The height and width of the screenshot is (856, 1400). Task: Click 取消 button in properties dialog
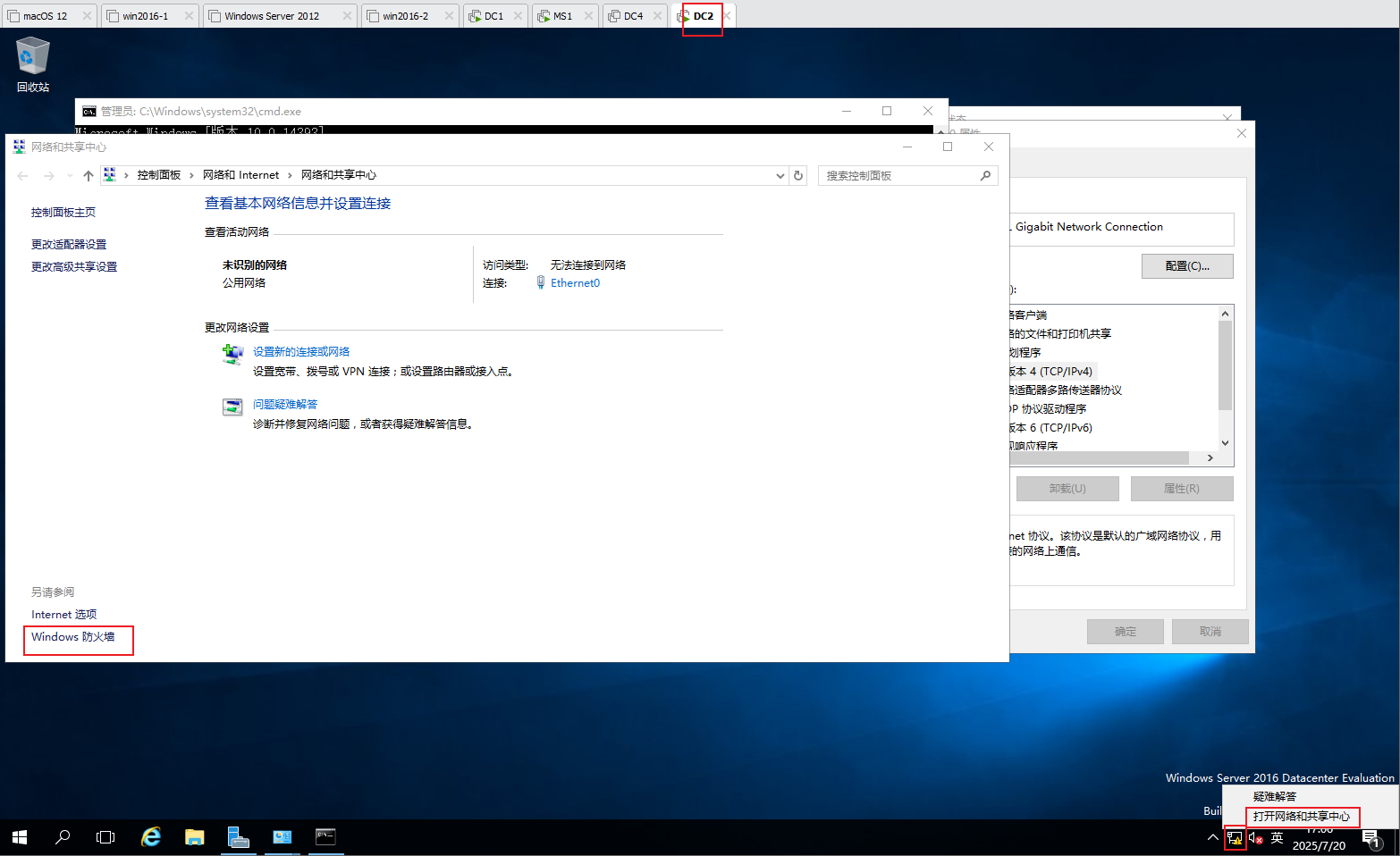click(1210, 632)
